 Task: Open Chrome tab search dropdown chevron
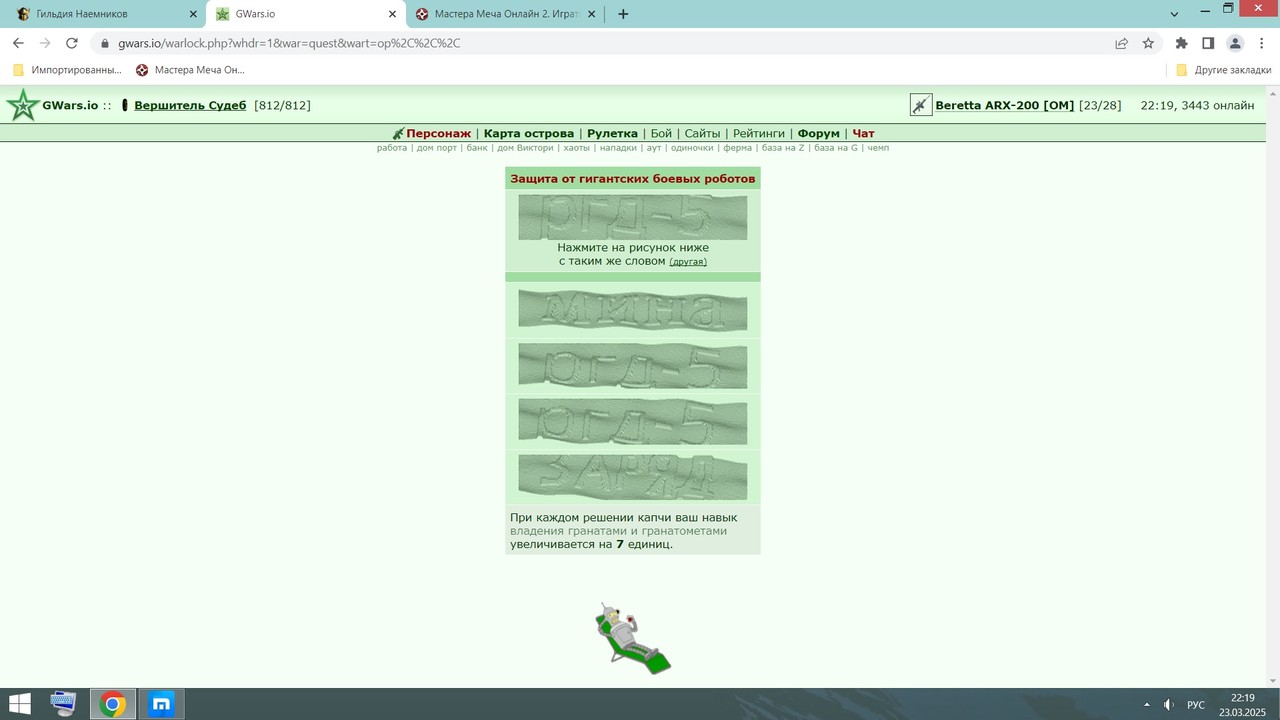[1175, 13]
